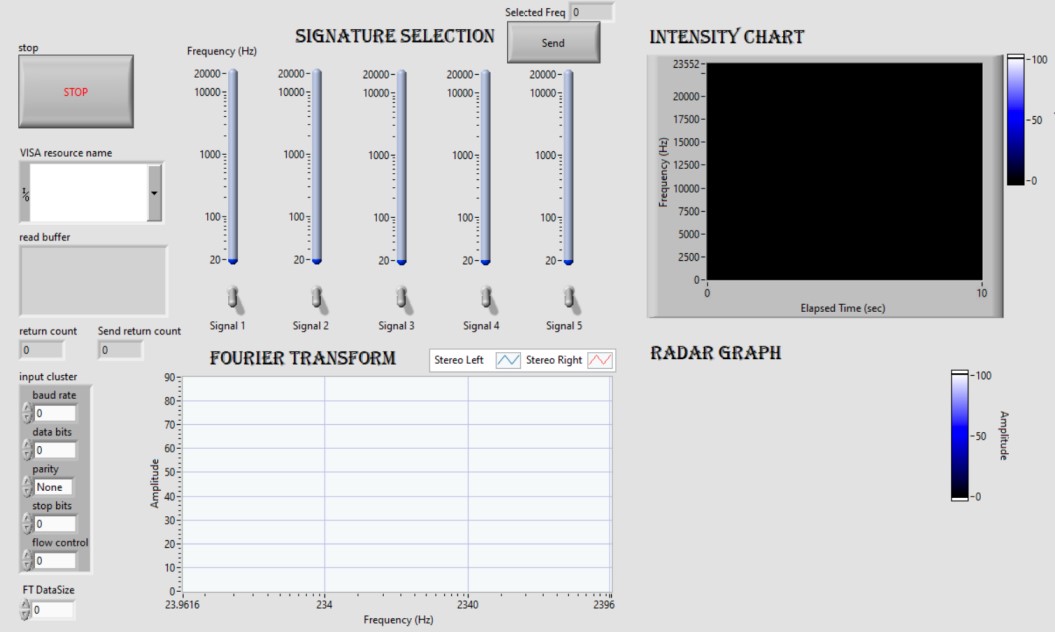Image resolution: width=1055 pixels, height=632 pixels.
Task: Click the read buffer text area
Action: (x=93, y=280)
